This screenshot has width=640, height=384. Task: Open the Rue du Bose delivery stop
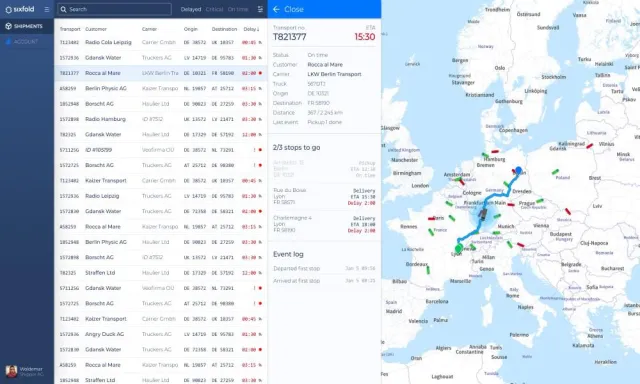[x=324, y=196]
